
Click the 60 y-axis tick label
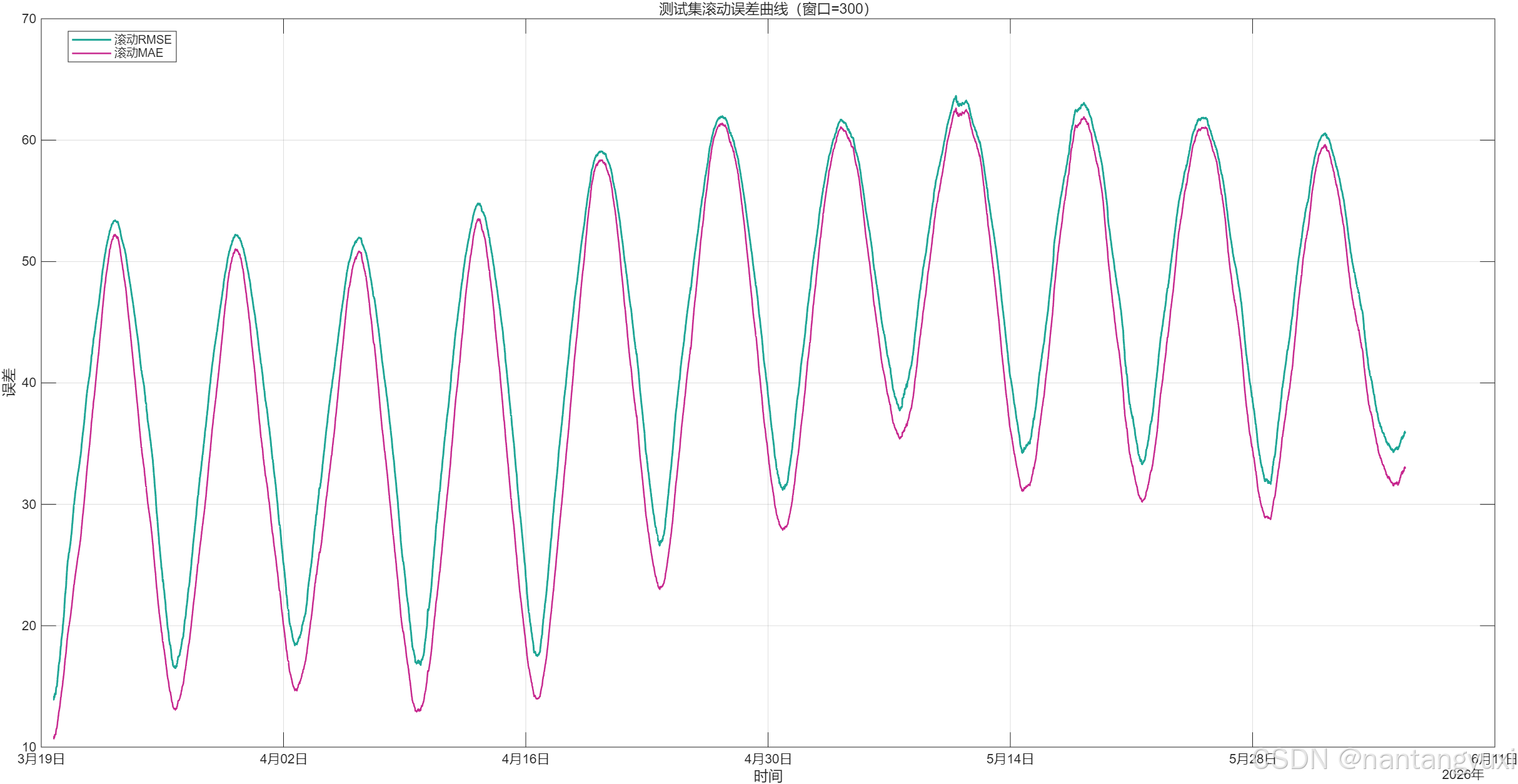pos(29,140)
